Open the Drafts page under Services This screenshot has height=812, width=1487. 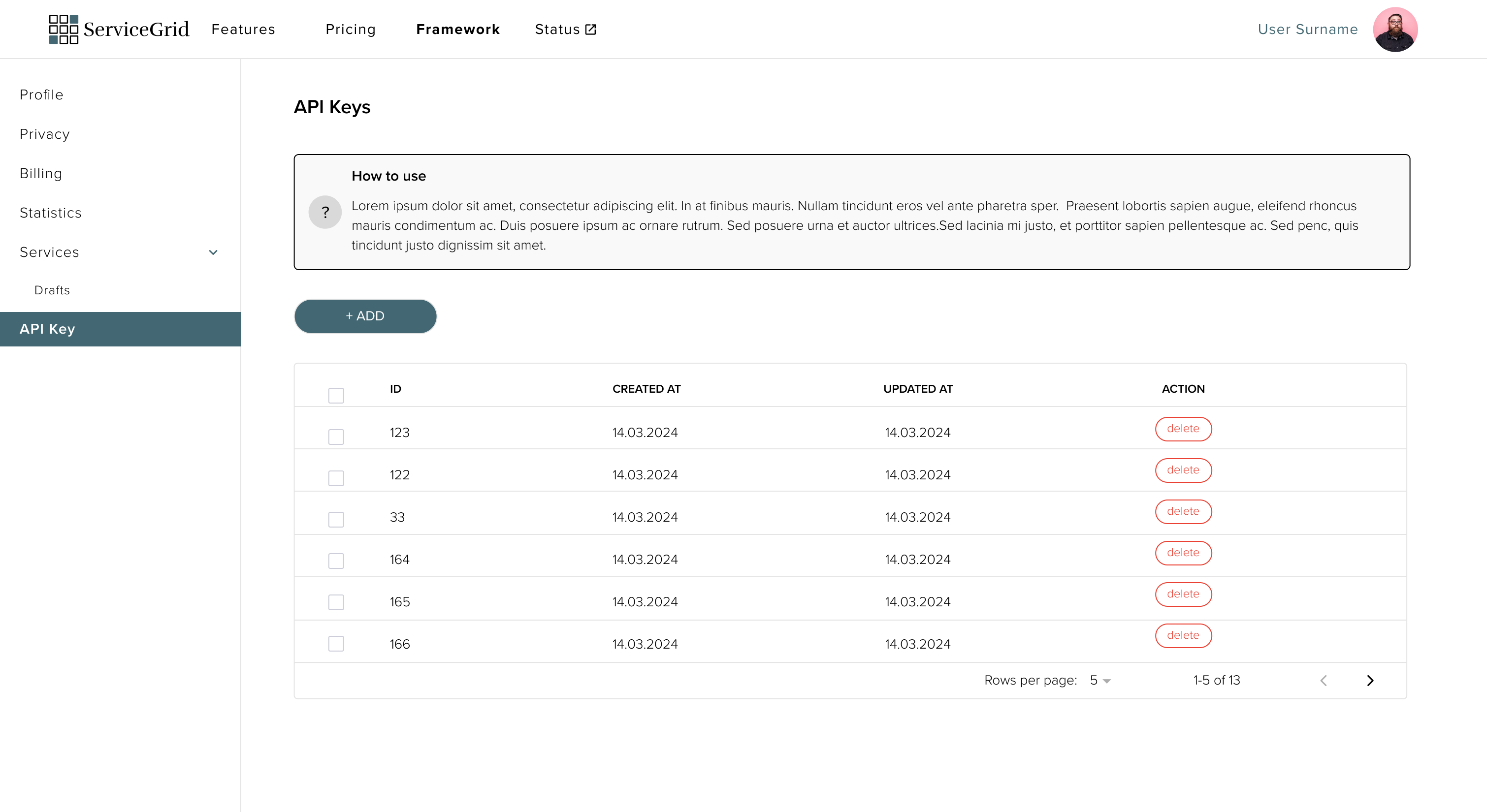pos(51,290)
